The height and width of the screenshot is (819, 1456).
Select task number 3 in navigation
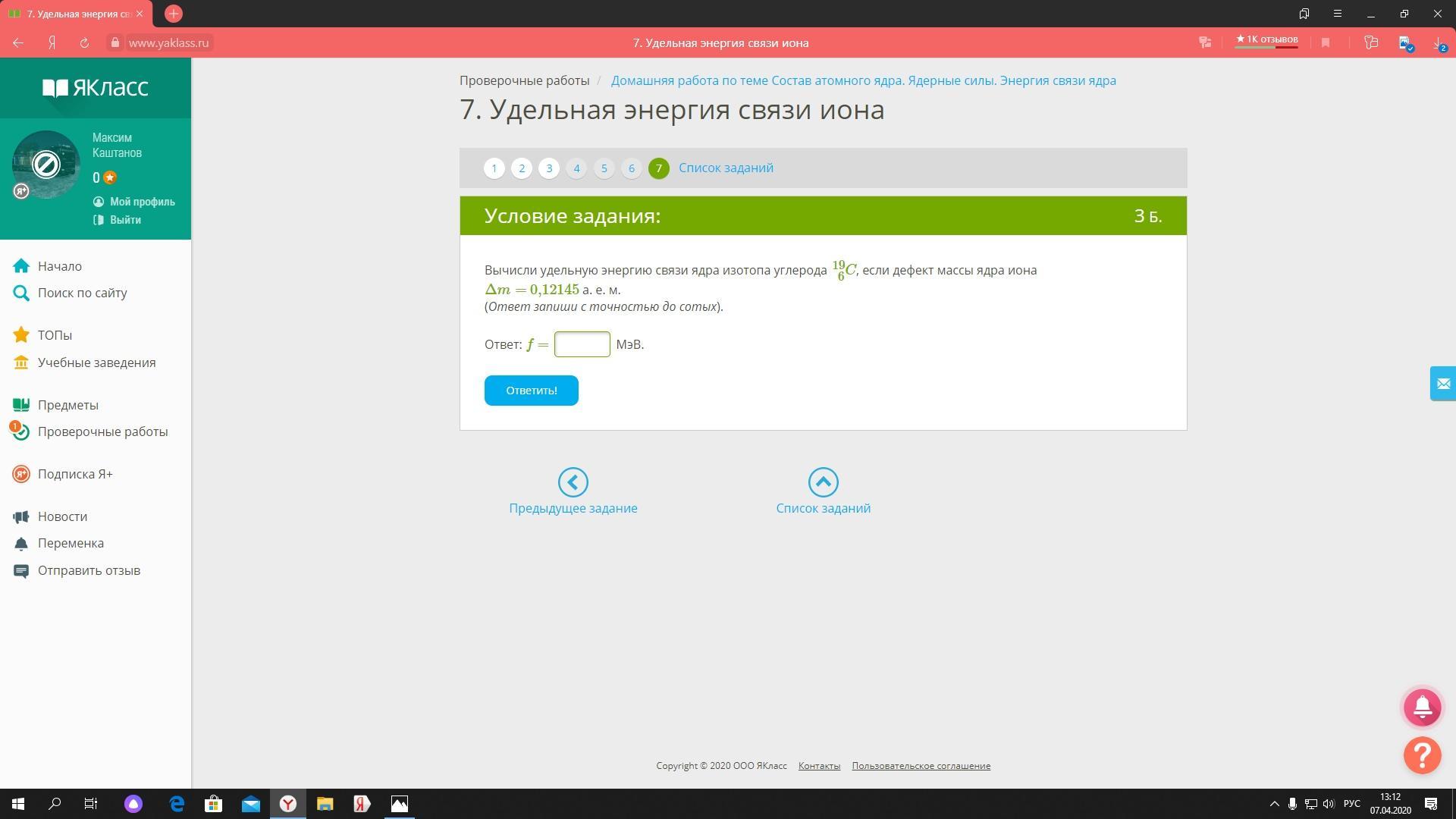click(549, 168)
